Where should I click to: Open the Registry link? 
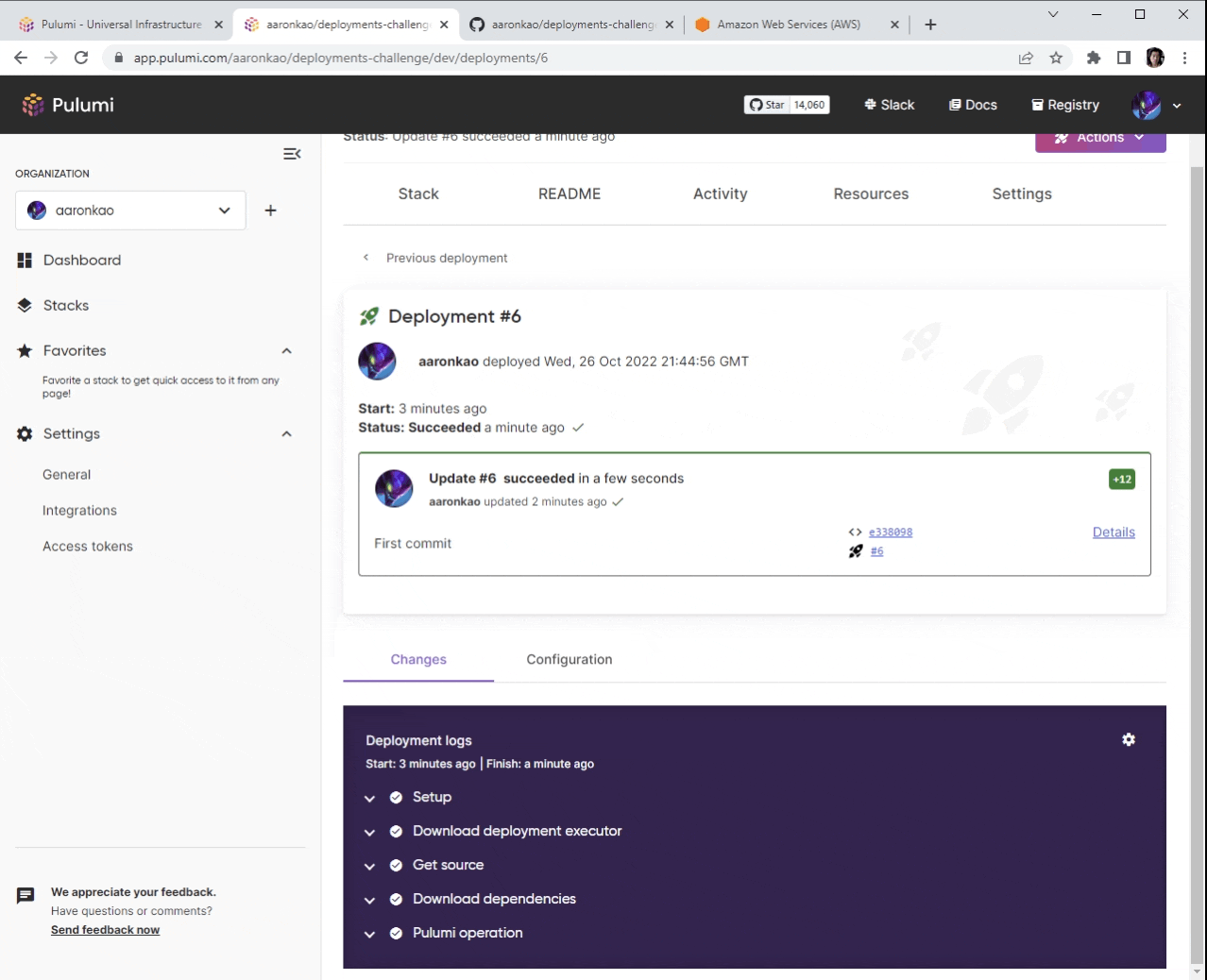pyautogui.click(x=1065, y=105)
